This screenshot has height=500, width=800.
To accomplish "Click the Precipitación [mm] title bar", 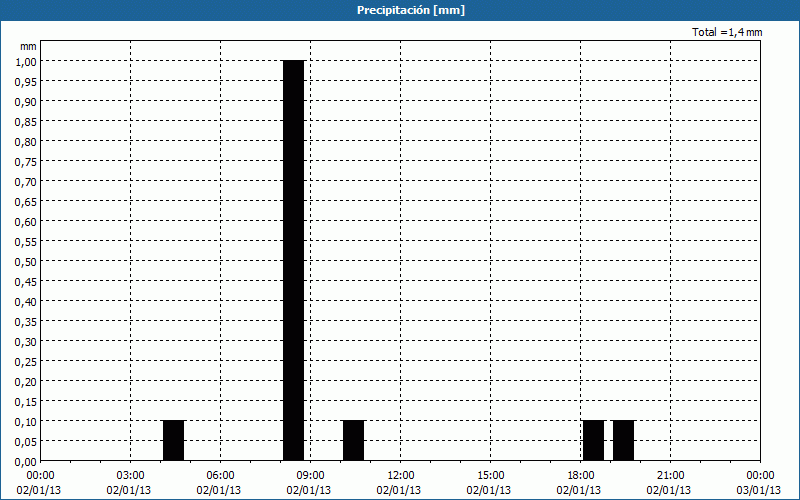I will pos(400,10).
